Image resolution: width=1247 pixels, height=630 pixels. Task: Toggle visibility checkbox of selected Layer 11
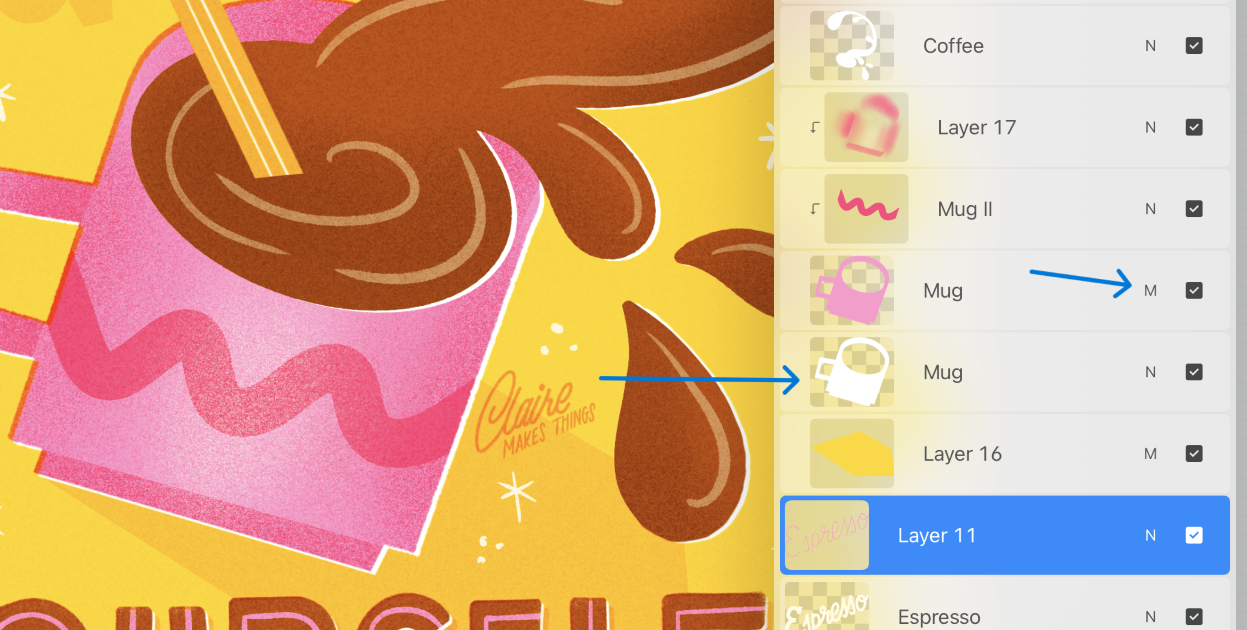click(x=1194, y=536)
